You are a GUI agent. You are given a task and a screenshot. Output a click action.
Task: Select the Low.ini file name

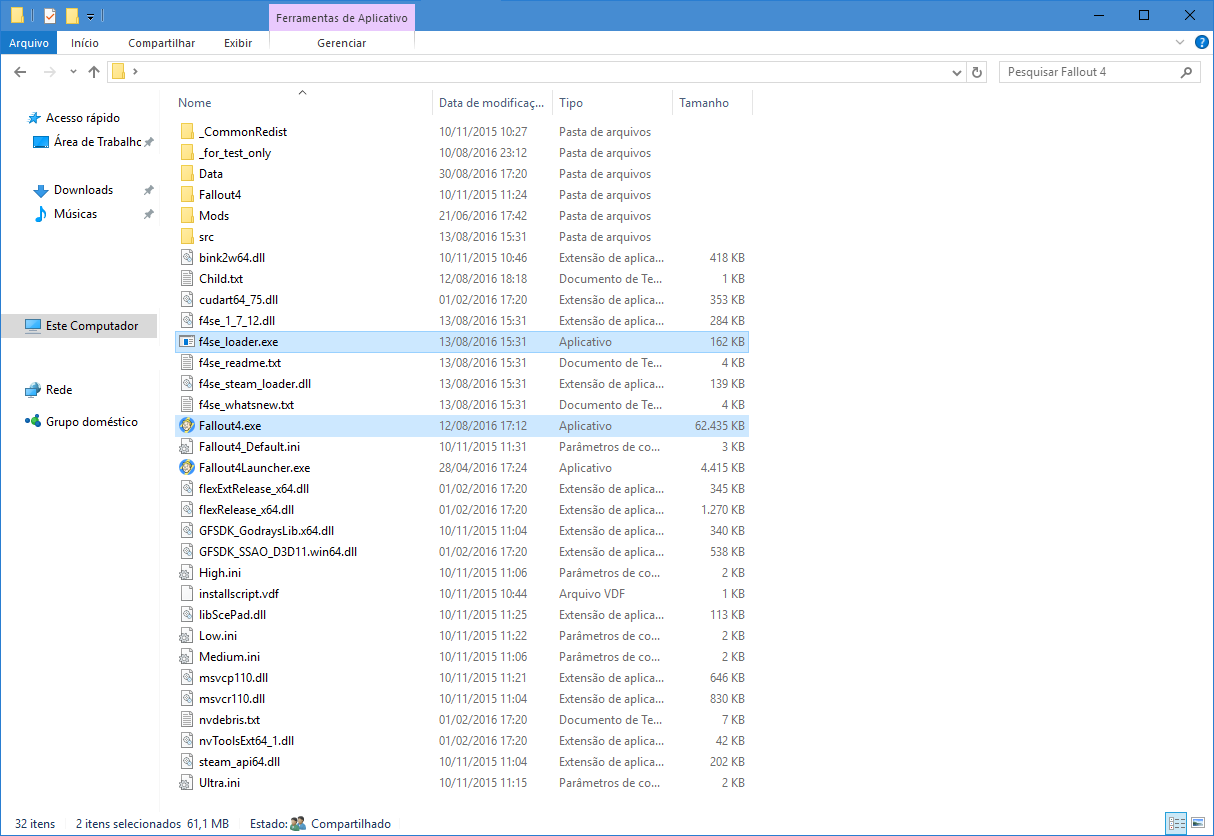point(218,636)
